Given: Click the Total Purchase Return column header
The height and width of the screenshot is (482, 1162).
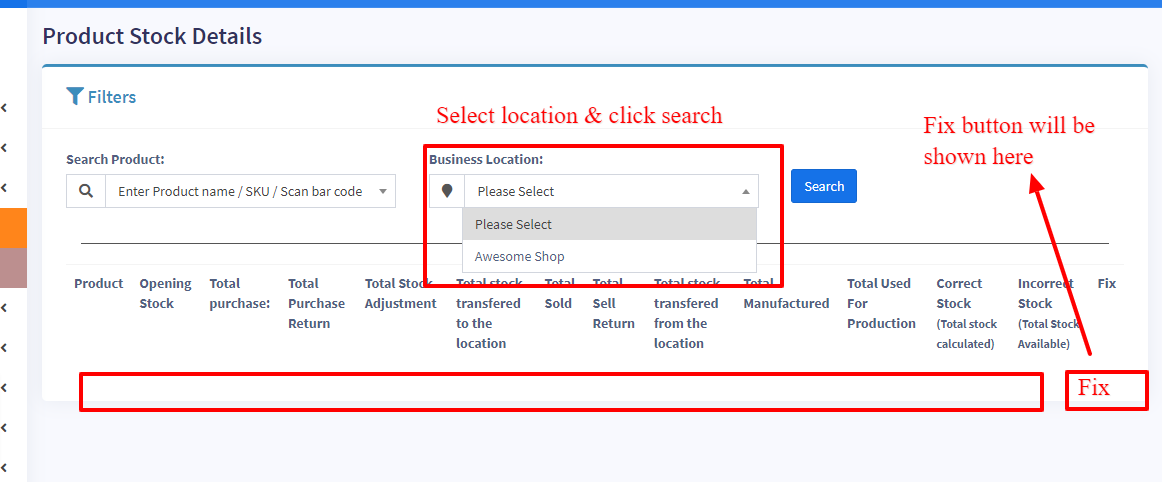Looking at the screenshot, I should [318, 303].
